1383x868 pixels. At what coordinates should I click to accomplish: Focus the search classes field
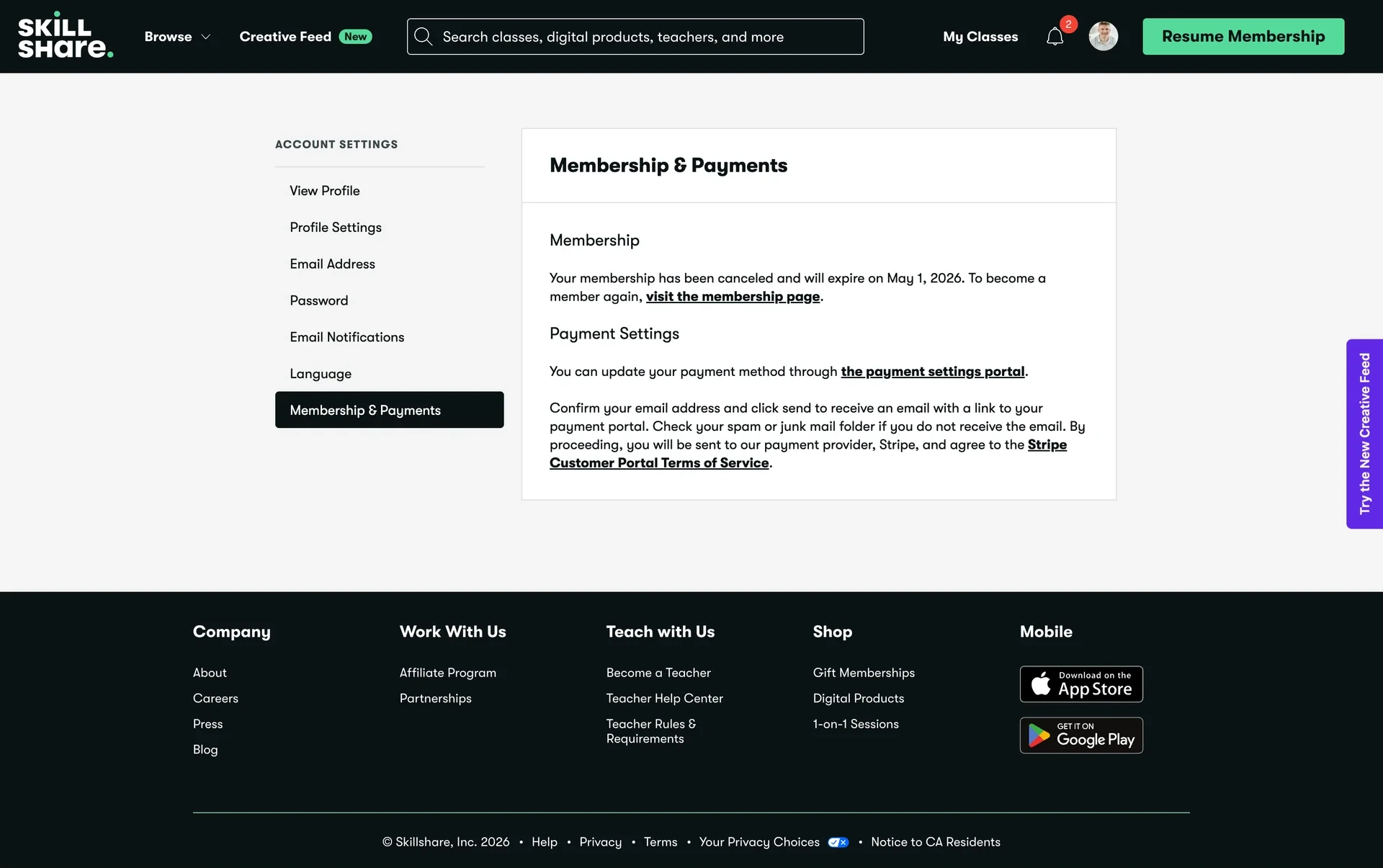[x=635, y=37]
